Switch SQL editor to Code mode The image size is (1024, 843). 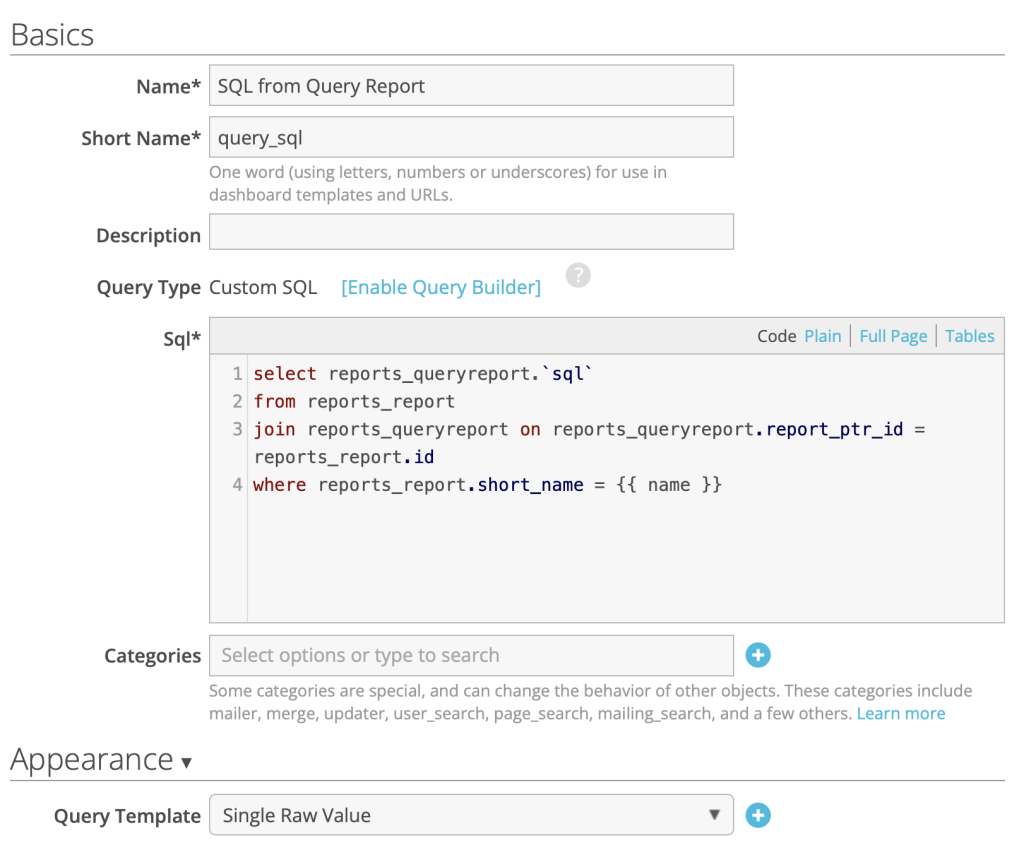pyautogui.click(x=776, y=336)
